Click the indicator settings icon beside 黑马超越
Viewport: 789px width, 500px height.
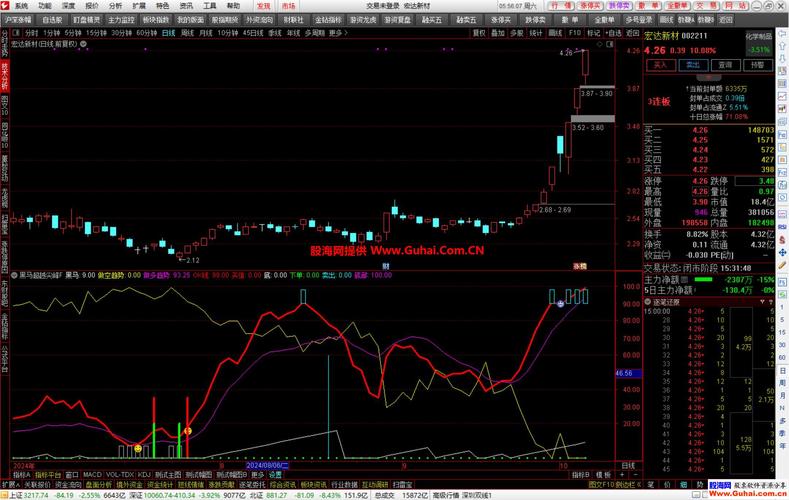point(14,275)
